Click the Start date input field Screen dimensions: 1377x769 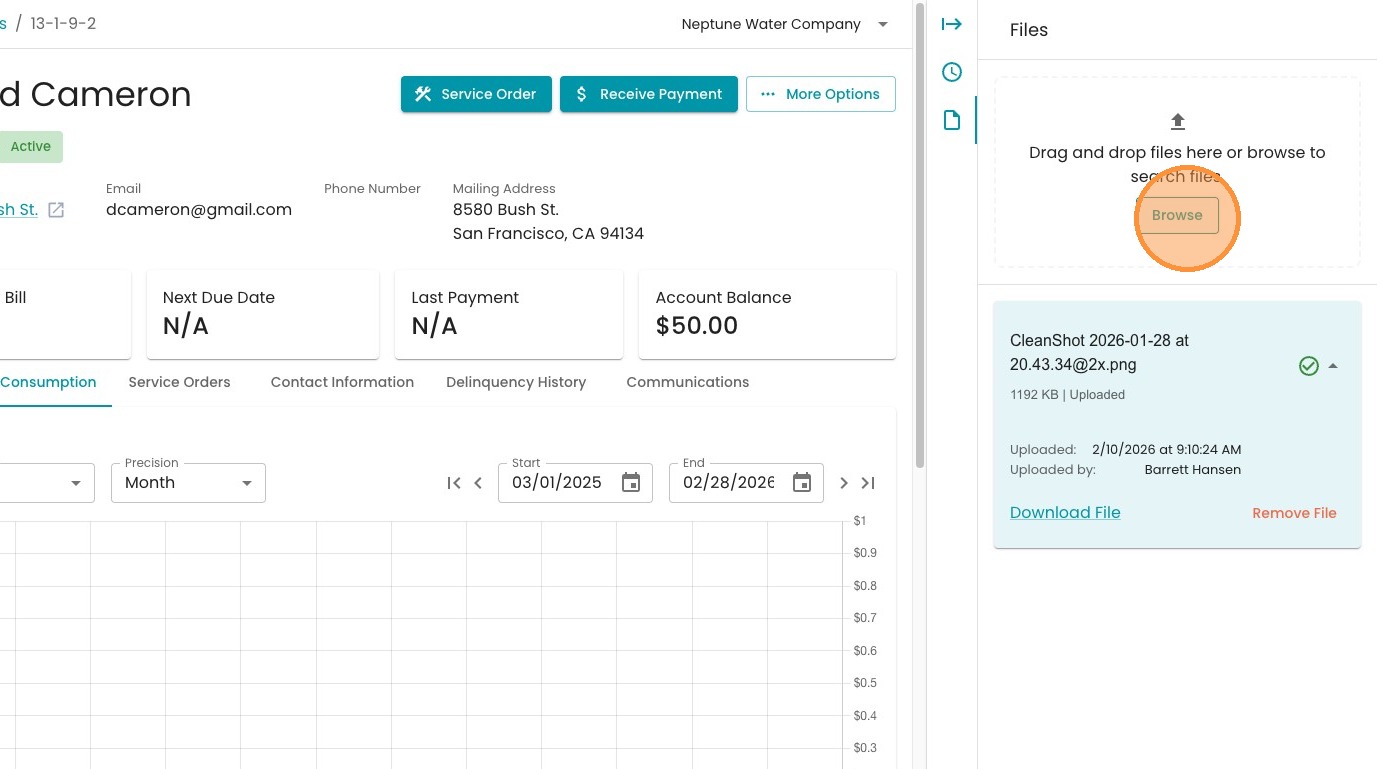(557, 483)
